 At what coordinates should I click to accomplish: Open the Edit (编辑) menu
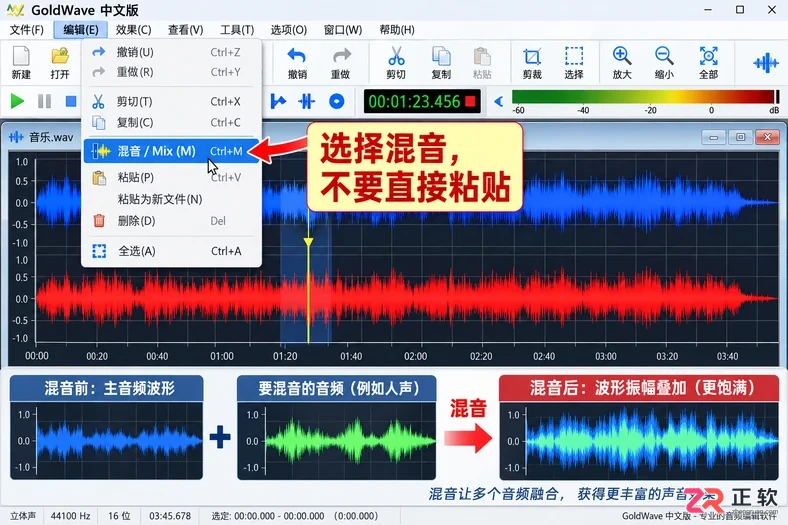tap(80, 30)
